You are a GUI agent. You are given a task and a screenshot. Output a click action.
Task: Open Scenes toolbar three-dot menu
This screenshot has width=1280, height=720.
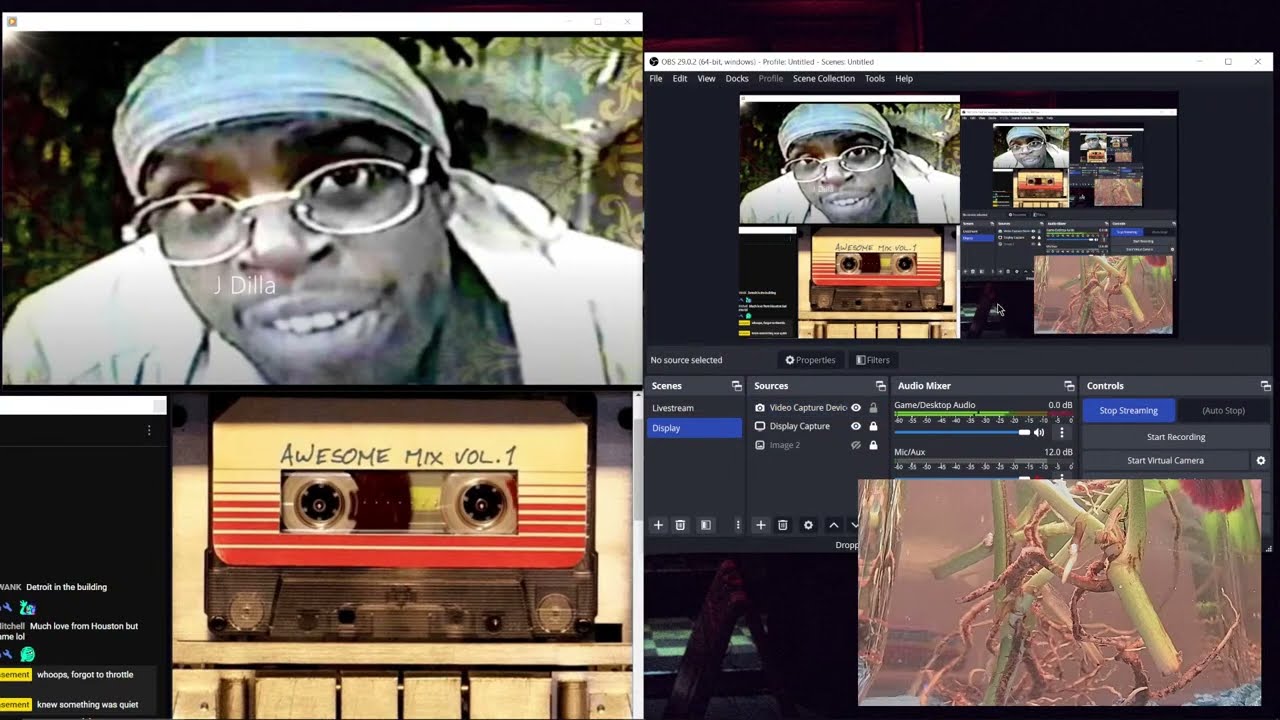738,525
